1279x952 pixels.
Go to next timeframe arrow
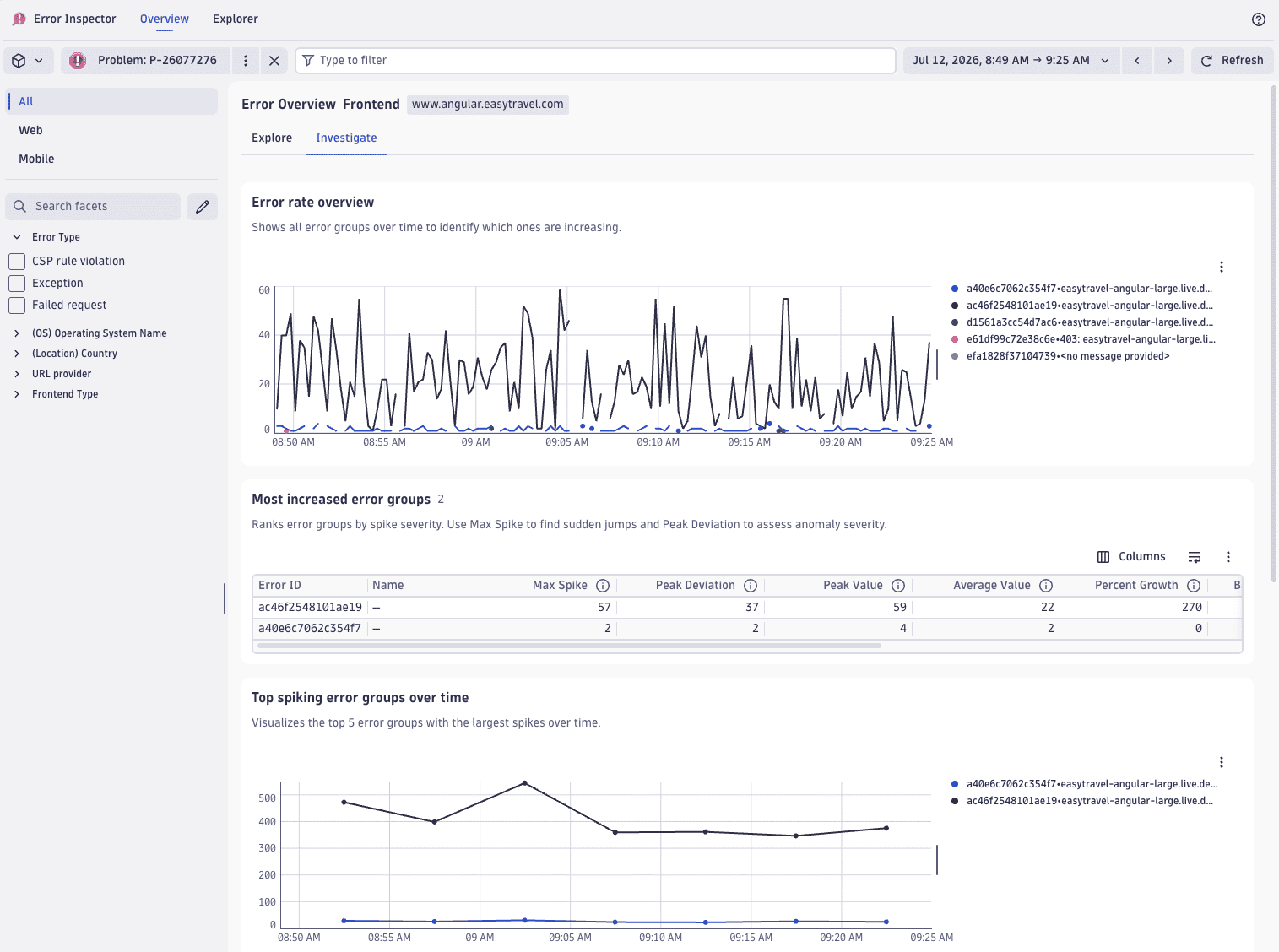pyautogui.click(x=1169, y=61)
